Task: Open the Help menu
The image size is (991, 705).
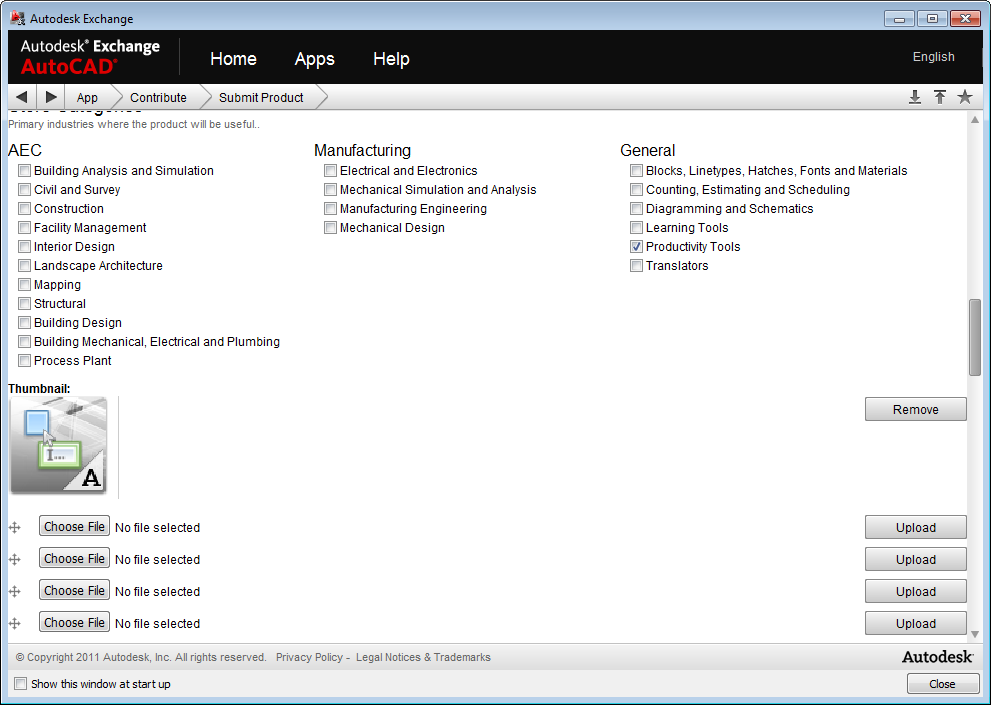Action: [x=391, y=59]
